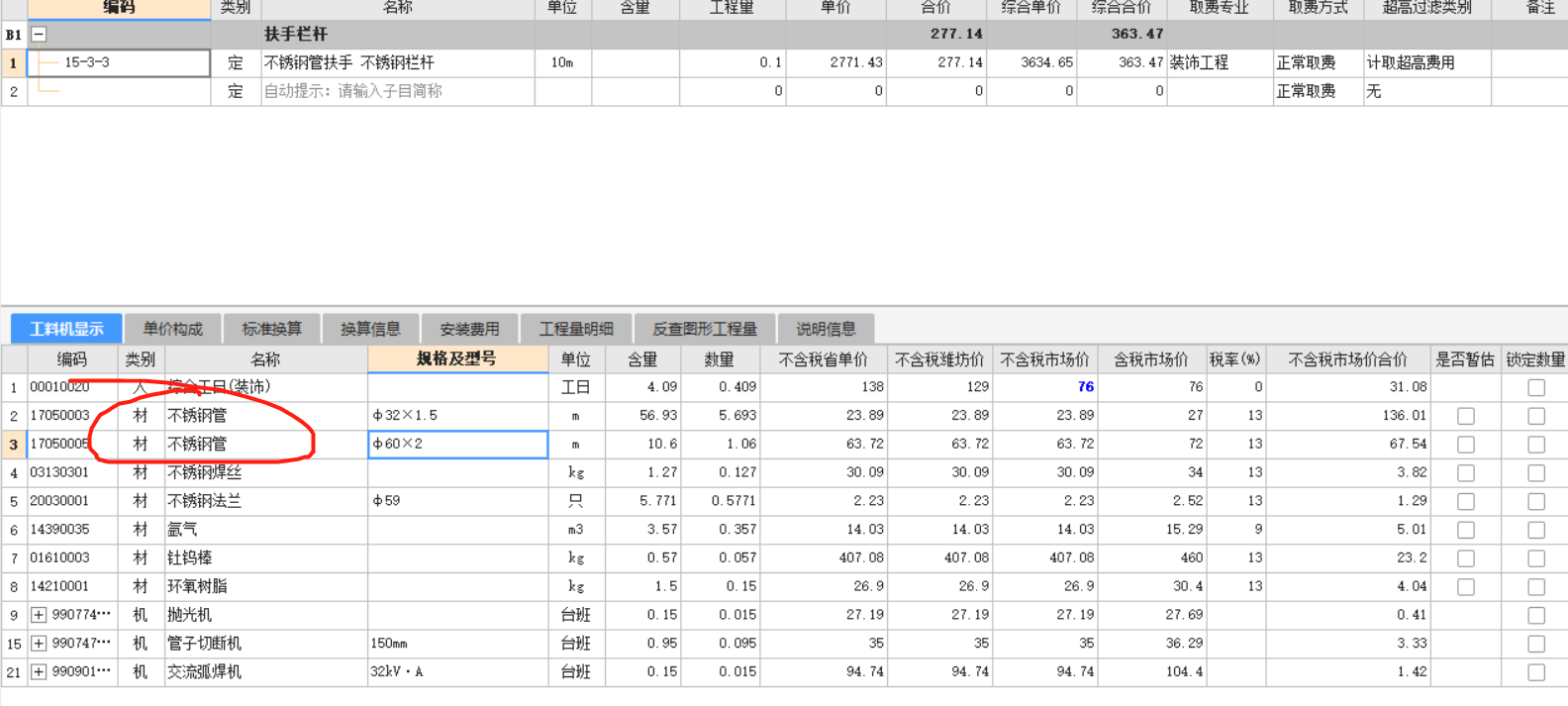1568x706 pixels.
Task: Check 锁定数量 for 氩气 row
Action: [1536, 531]
